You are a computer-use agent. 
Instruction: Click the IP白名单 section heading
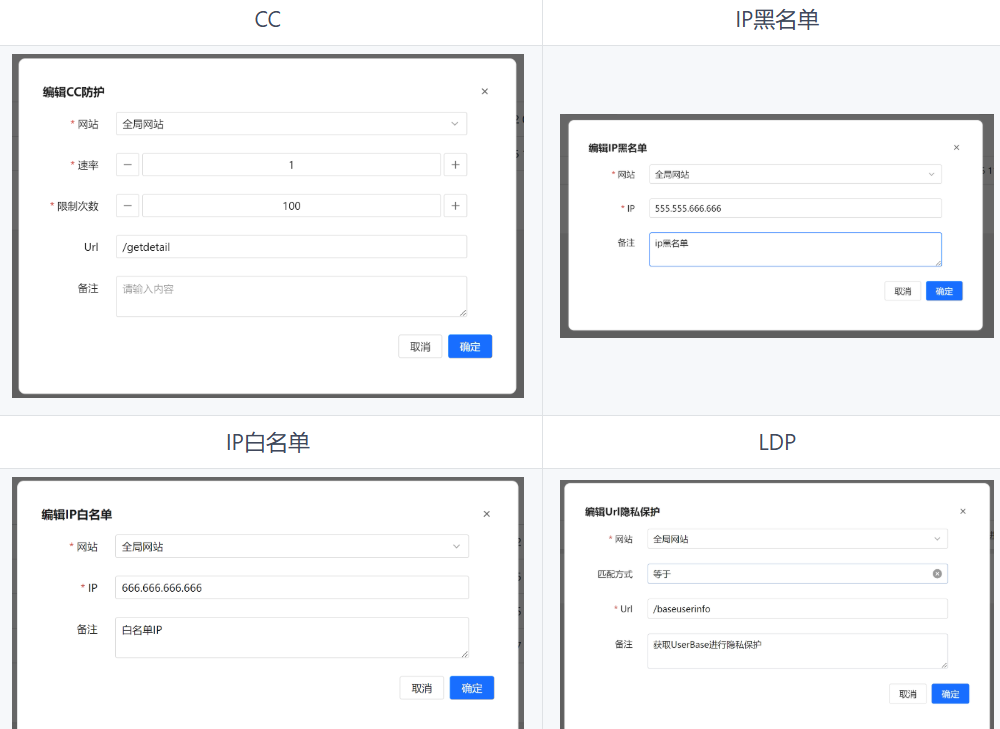click(x=268, y=442)
